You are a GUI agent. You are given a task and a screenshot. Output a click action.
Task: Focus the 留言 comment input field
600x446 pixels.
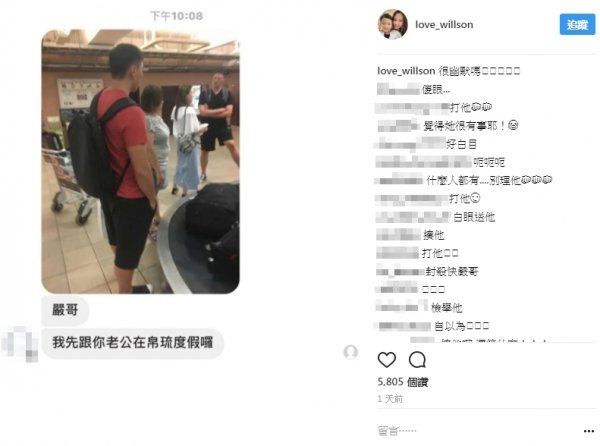click(x=478, y=431)
